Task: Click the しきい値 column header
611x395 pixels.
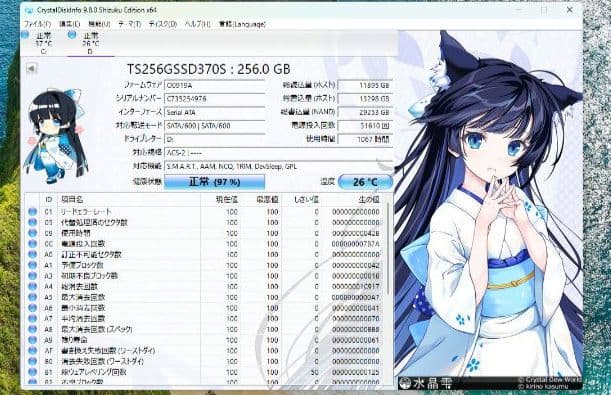Action: pos(301,199)
